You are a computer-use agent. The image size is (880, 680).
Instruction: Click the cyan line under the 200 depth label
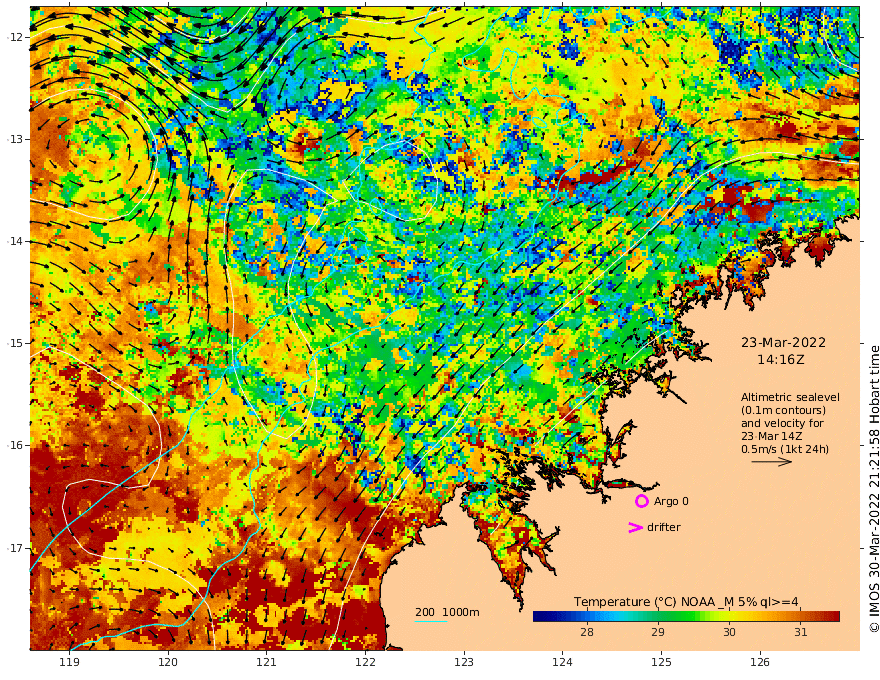(x=430, y=621)
